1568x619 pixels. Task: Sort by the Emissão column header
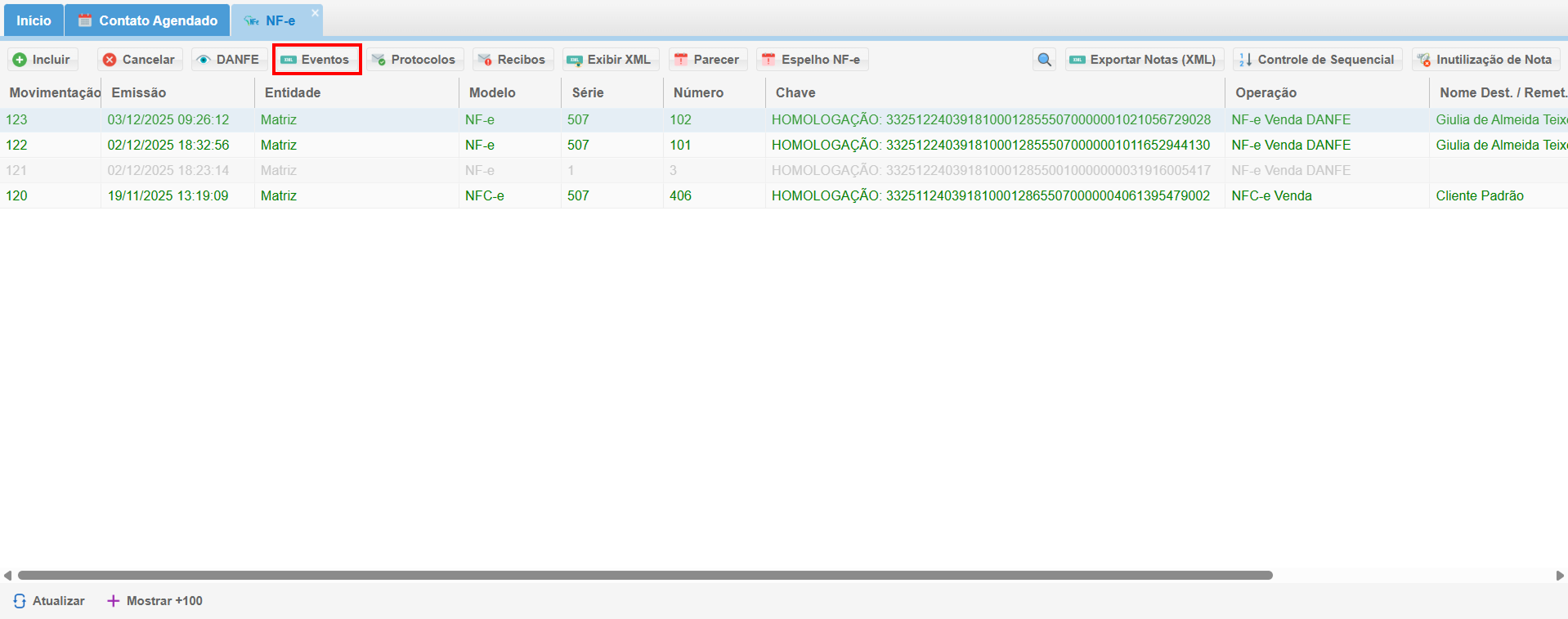139,93
